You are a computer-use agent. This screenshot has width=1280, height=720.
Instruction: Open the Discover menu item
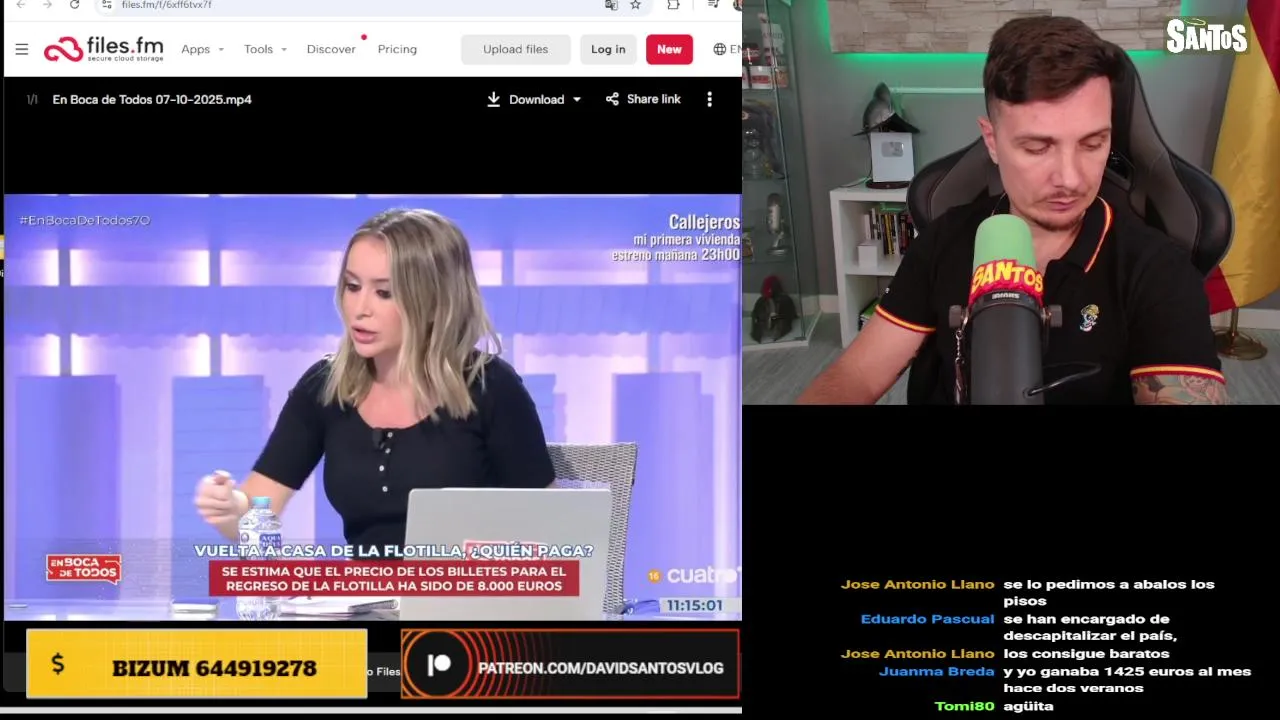coord(331,49)
